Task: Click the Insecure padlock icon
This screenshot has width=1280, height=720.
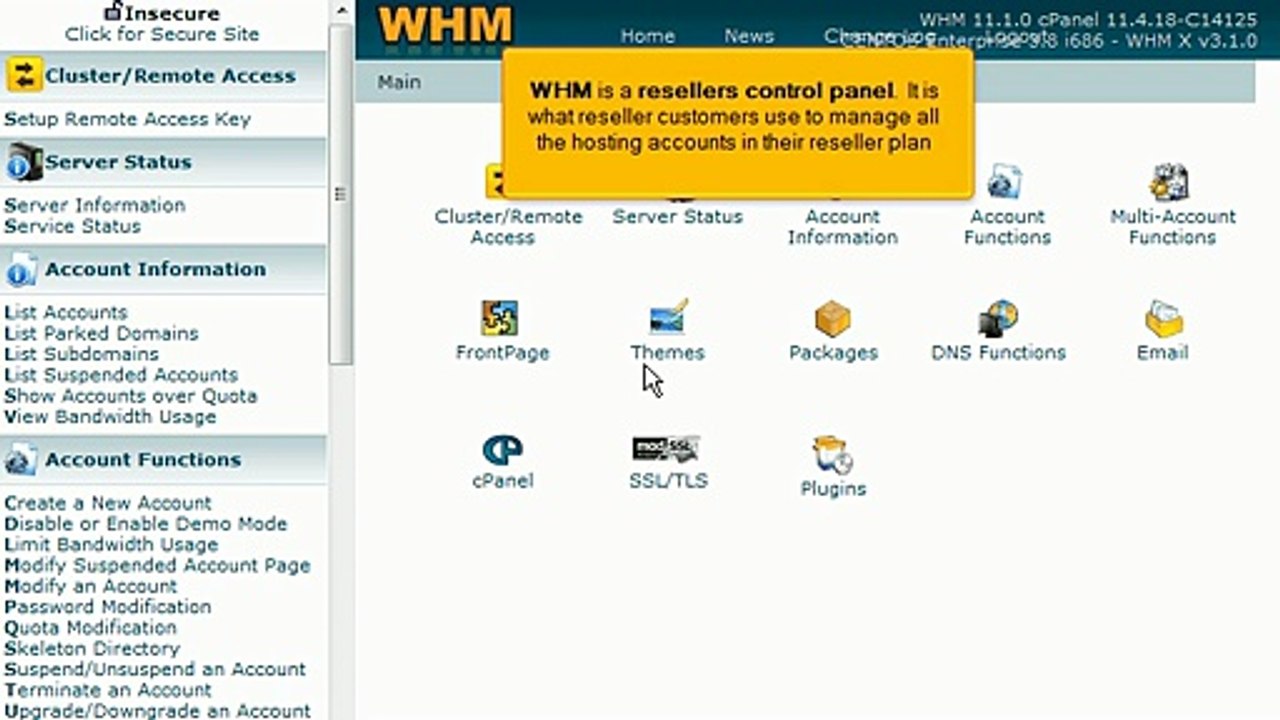Action: [x=114, y=11]
